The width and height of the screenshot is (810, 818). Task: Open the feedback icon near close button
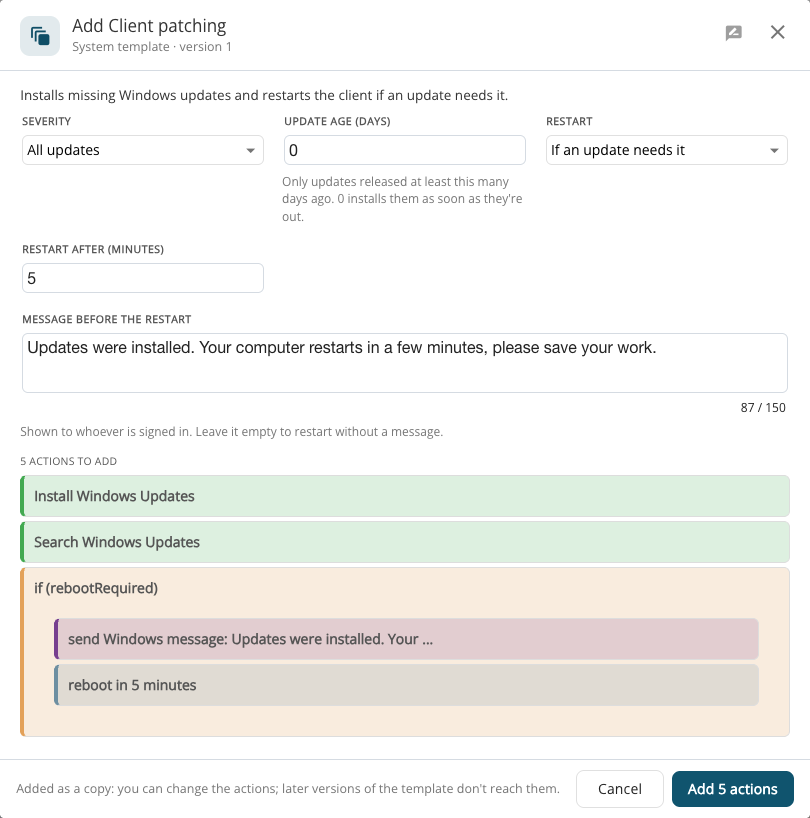pyautogui.click(x=733, y=33)
